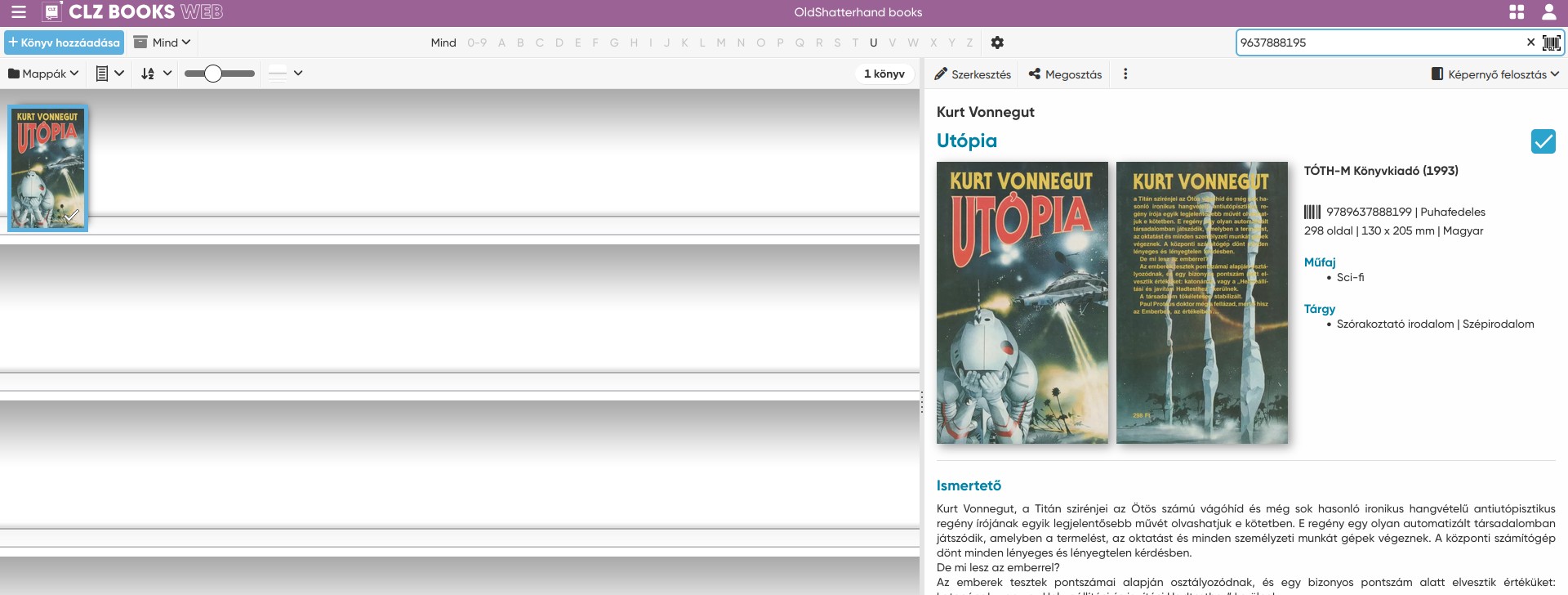Toggle the blue collection status checkbox
Image resolution: width=1568 pixels, height=595 pixels.
coord(1543,141)
